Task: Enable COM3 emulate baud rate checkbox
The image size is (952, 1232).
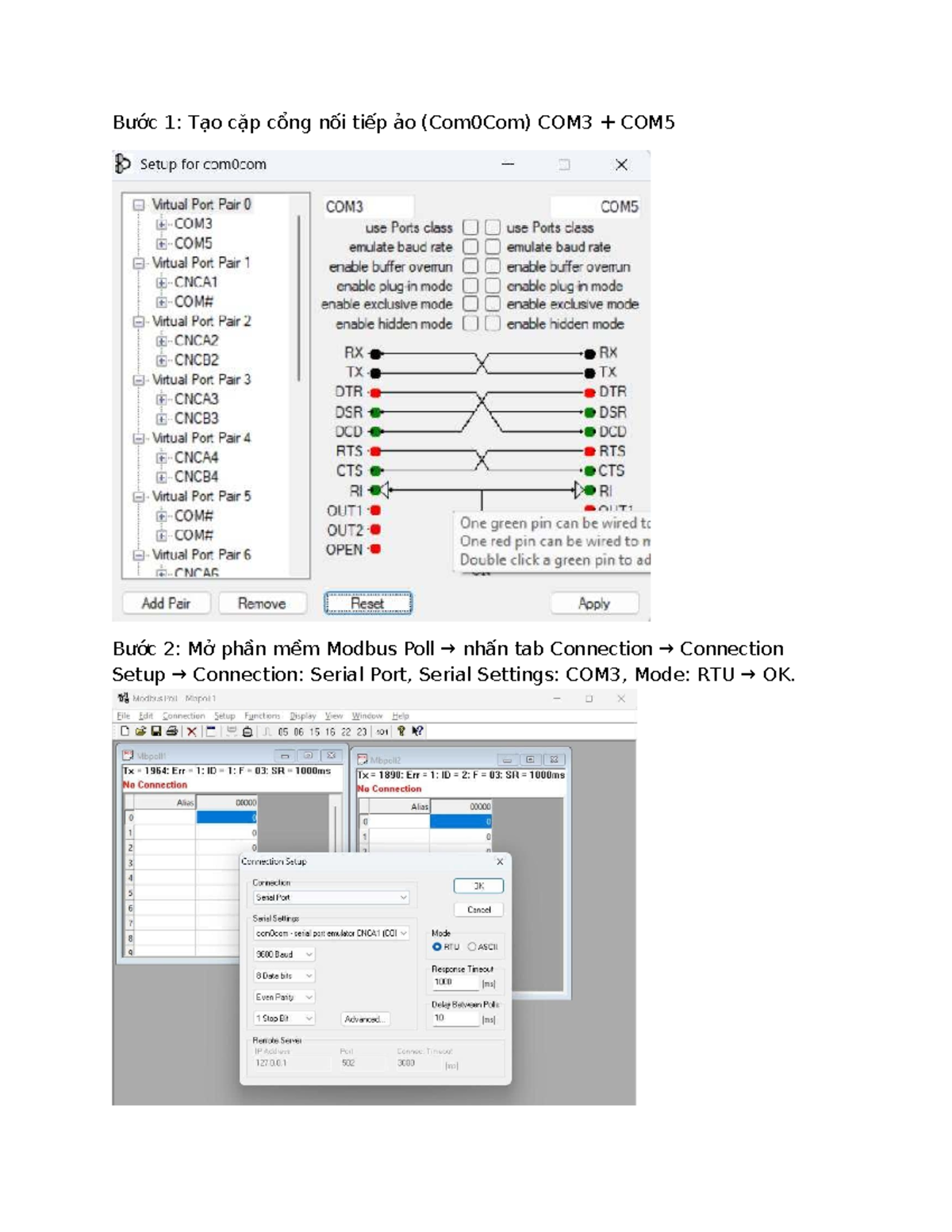Action: tap(470, 247)
